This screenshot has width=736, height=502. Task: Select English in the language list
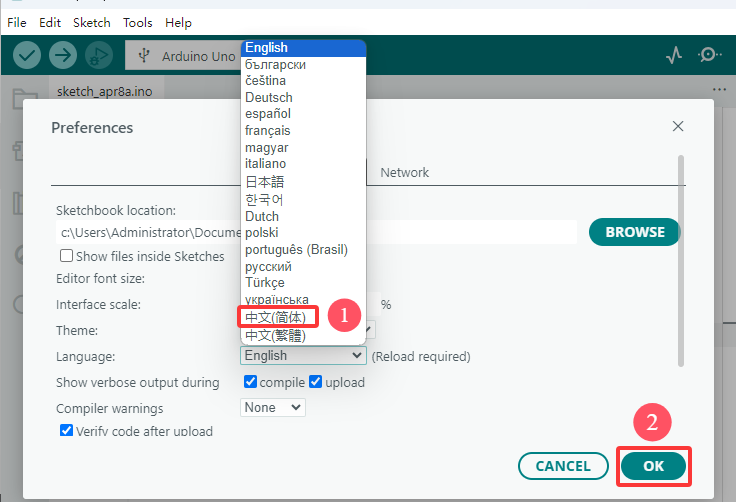pos(303,48)
